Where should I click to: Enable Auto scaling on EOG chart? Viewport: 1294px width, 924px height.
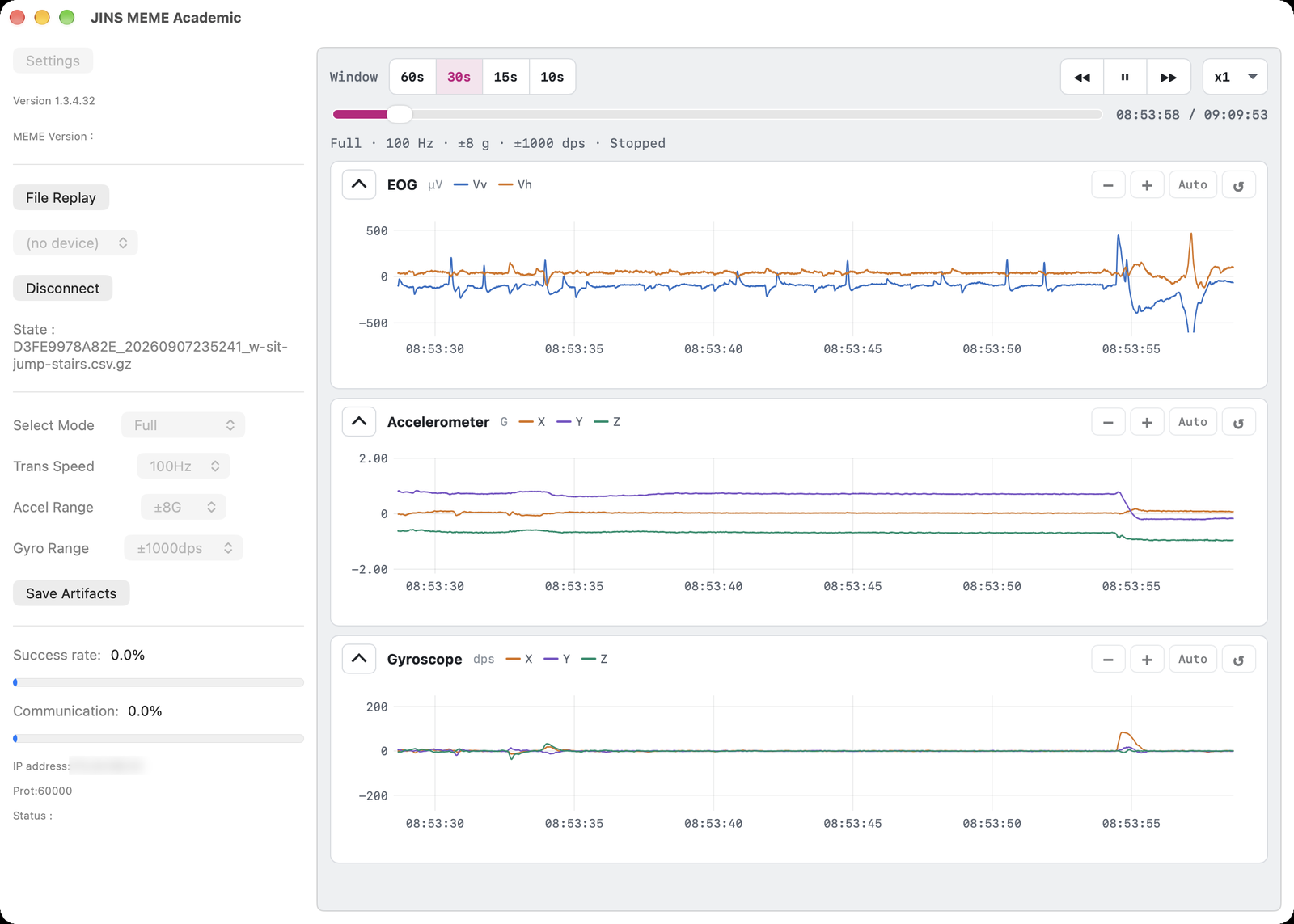(x=1193, y=185)
